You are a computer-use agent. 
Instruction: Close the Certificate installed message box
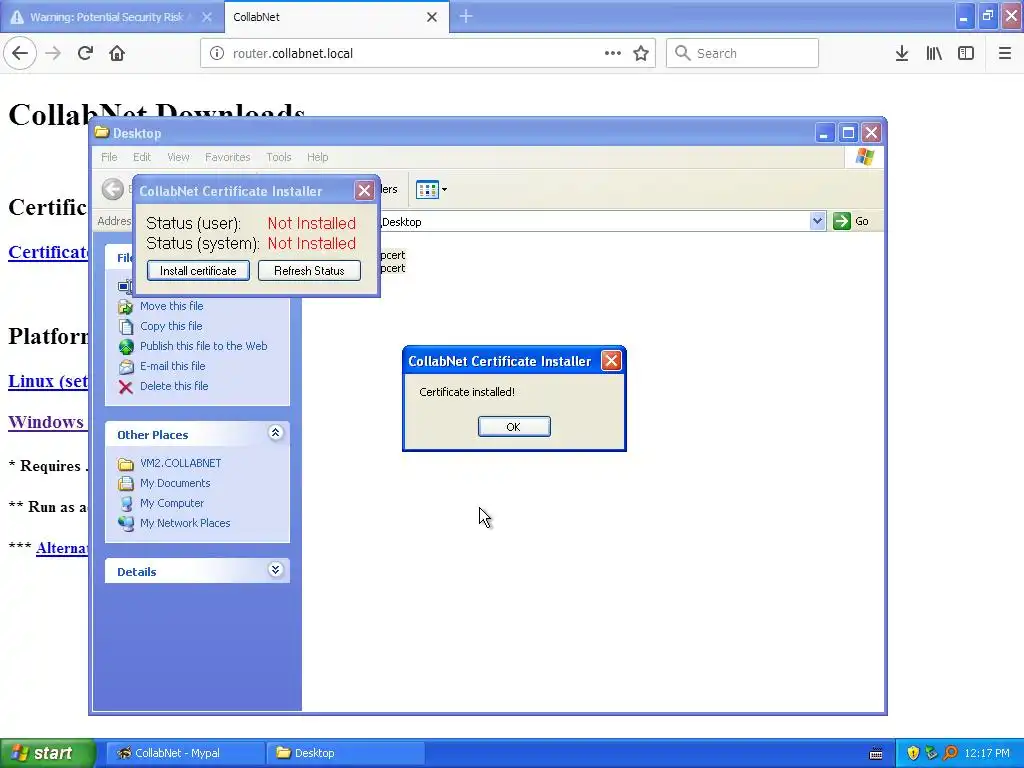611,360
